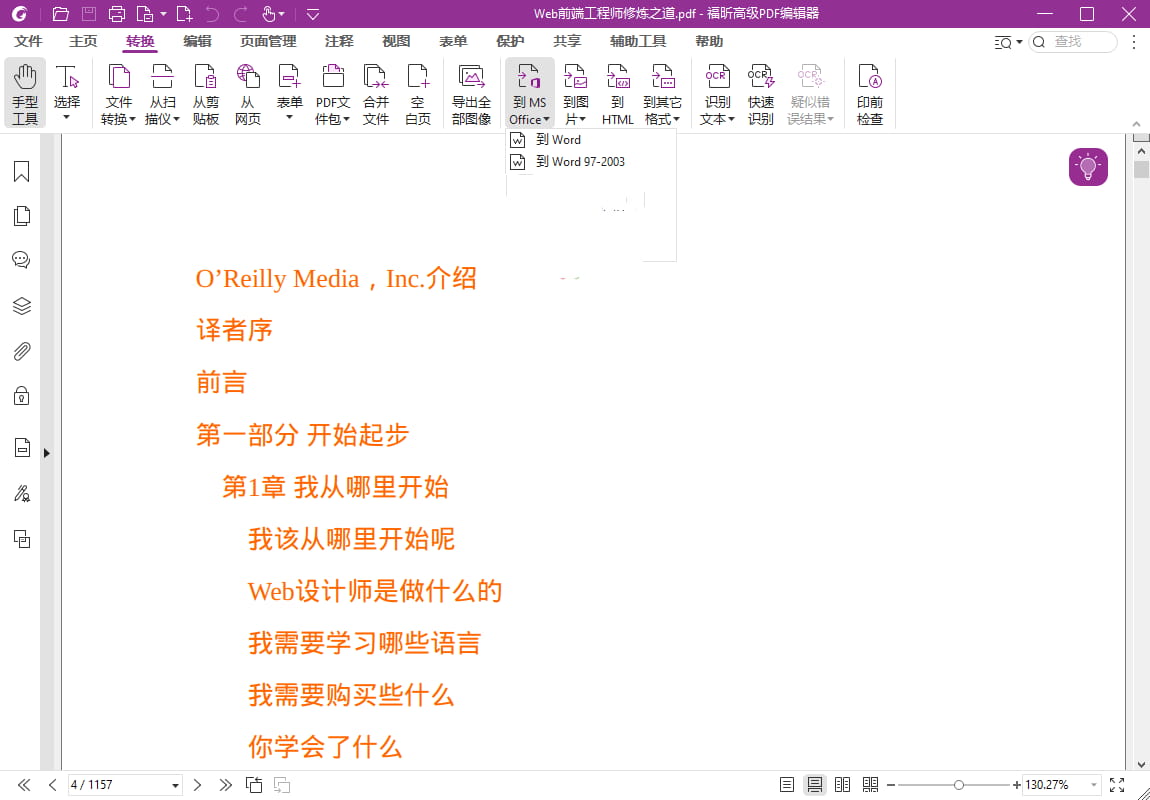Click Export All Images (导出全部图像)
The height and width of the screenshot is (800, 1150).
coord(471,93)
